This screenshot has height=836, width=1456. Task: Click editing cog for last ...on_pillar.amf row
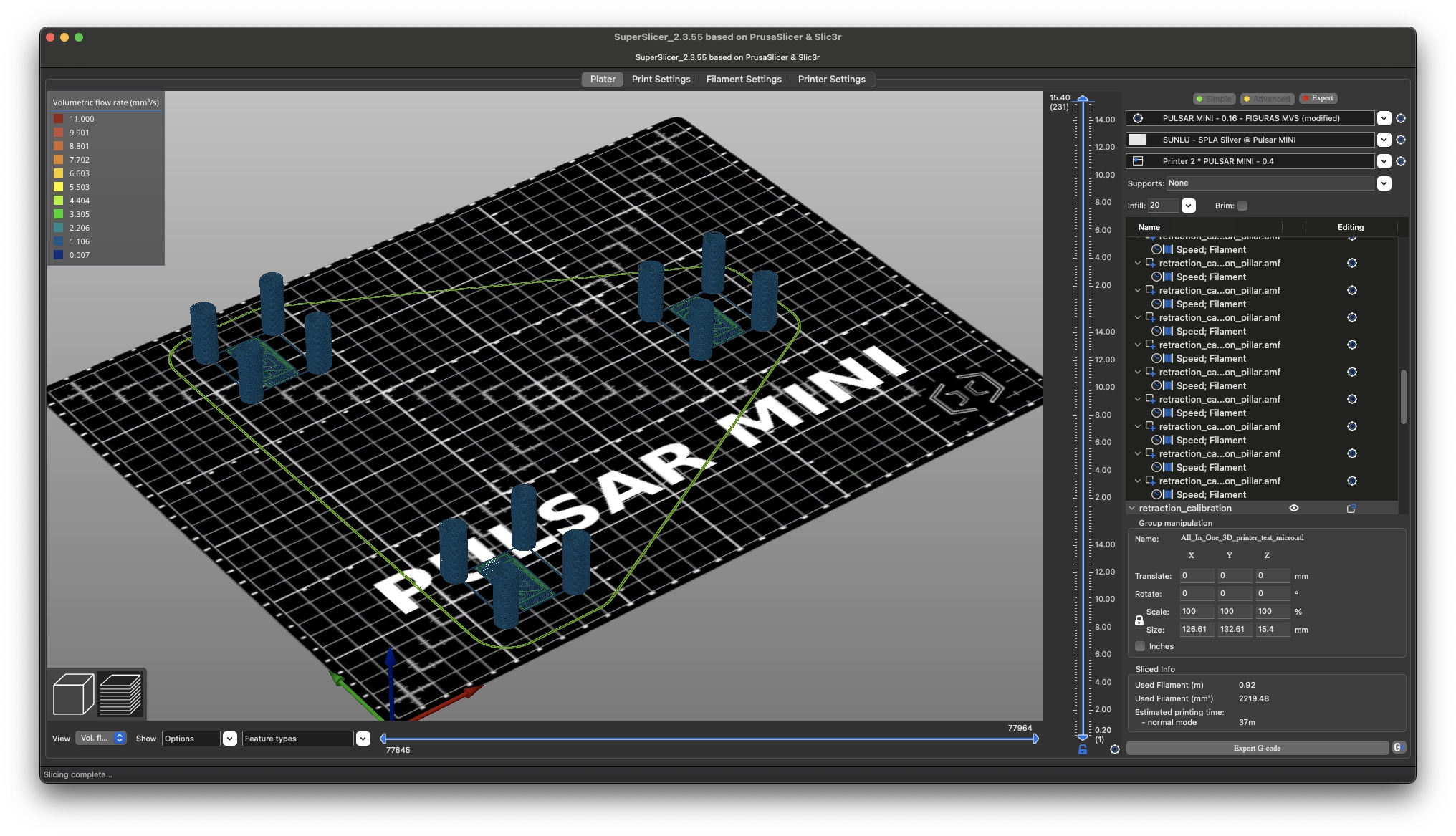coord(1352,481)
